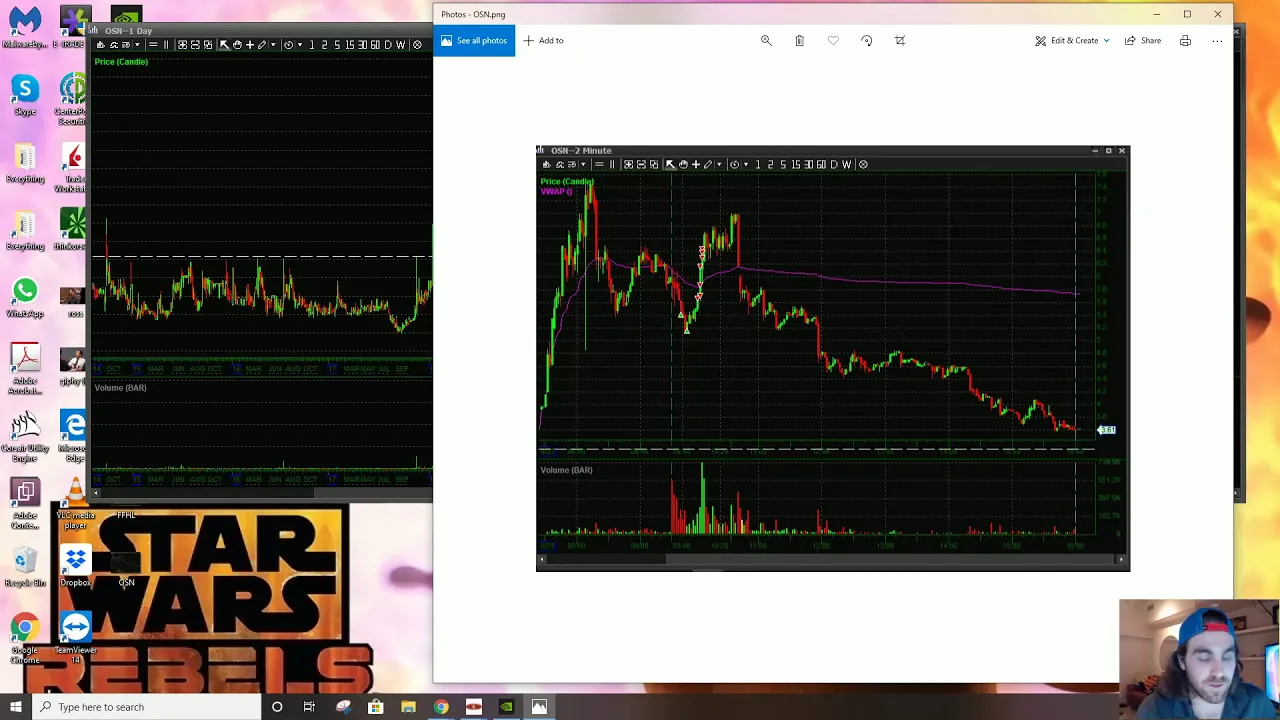Open Cortana circle on taskbar
Viewport: 1280px width, 720px height.
point(277,707)
